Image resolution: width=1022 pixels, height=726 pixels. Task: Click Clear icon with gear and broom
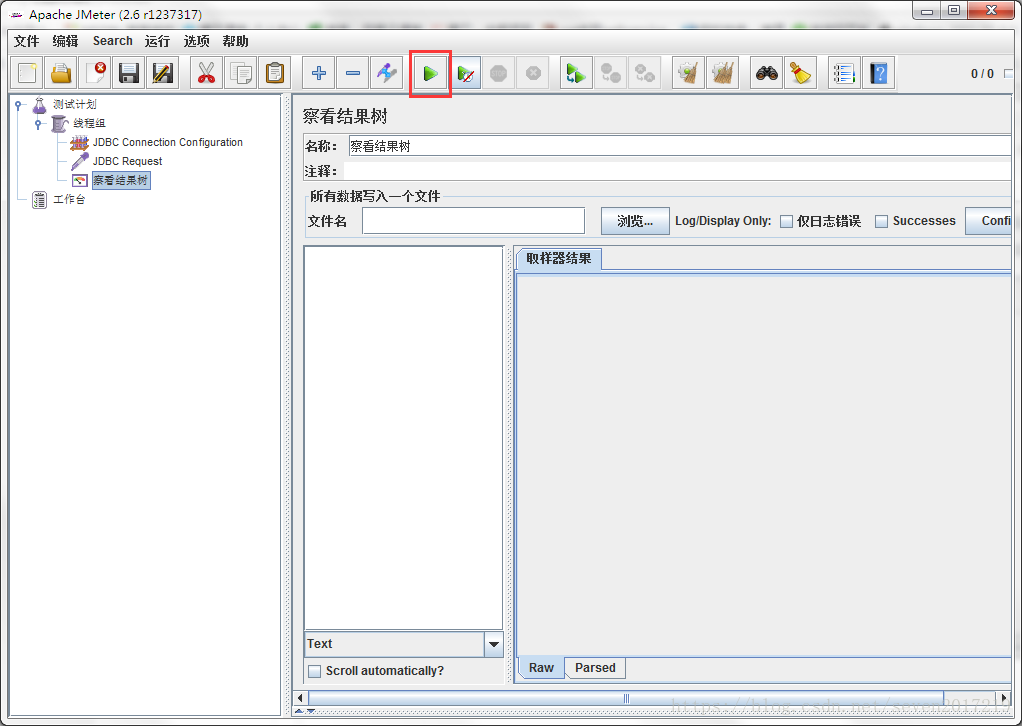click(688, 73)
